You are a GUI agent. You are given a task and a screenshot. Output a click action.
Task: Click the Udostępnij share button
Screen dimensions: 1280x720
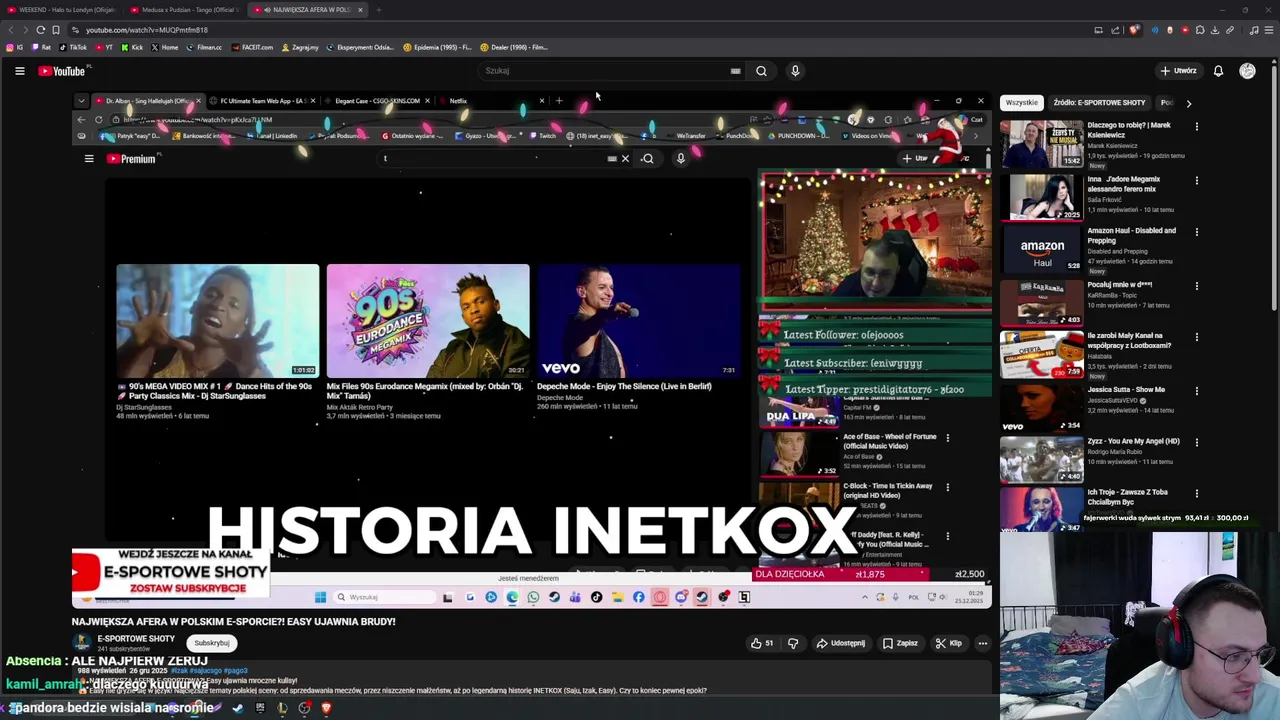click(x=842, y=643)
